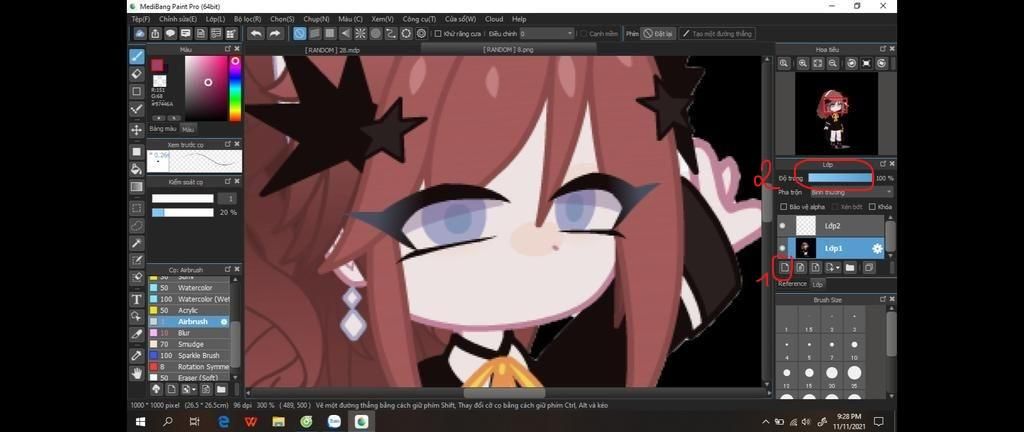
Task: Zoom out using the Navigator panel icon
Action: pos(833,63)
